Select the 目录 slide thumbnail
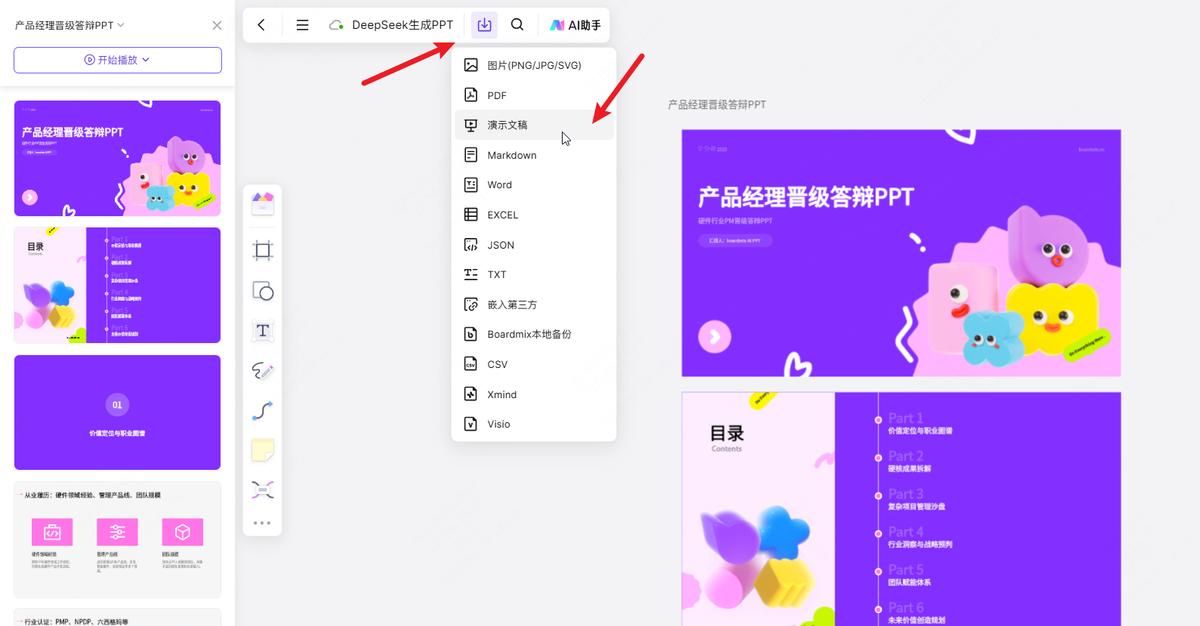 click(117, 284)
